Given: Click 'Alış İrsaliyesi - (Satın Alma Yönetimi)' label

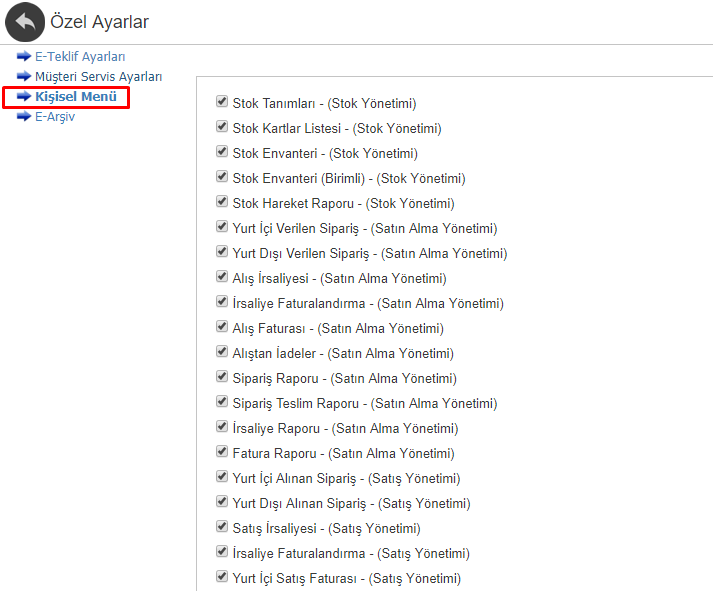Looking at the screenshot, I should pos(339,278).
